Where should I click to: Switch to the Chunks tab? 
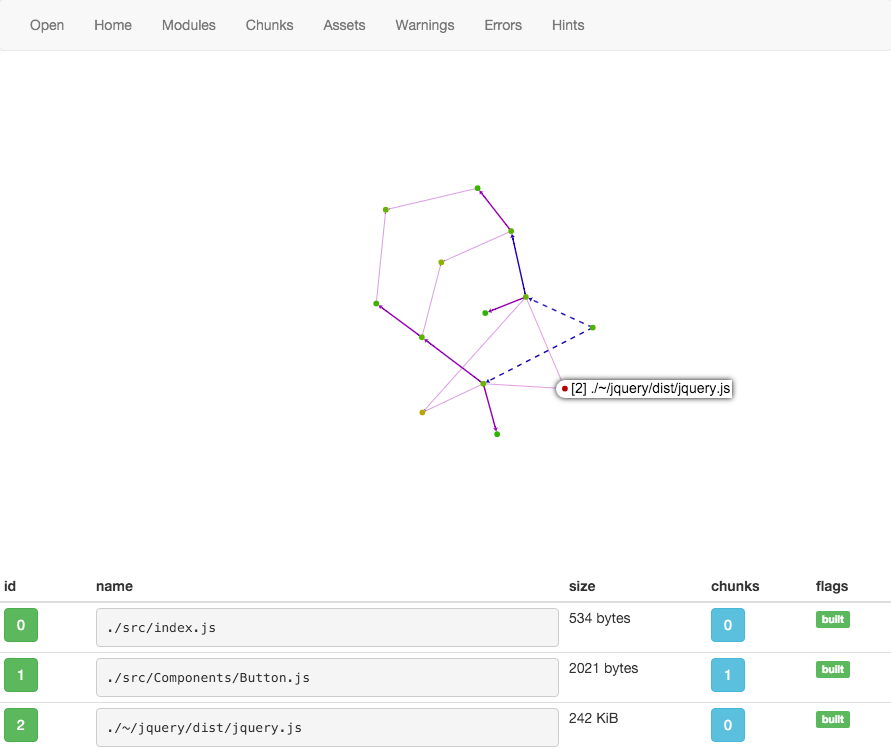point(269,25)
